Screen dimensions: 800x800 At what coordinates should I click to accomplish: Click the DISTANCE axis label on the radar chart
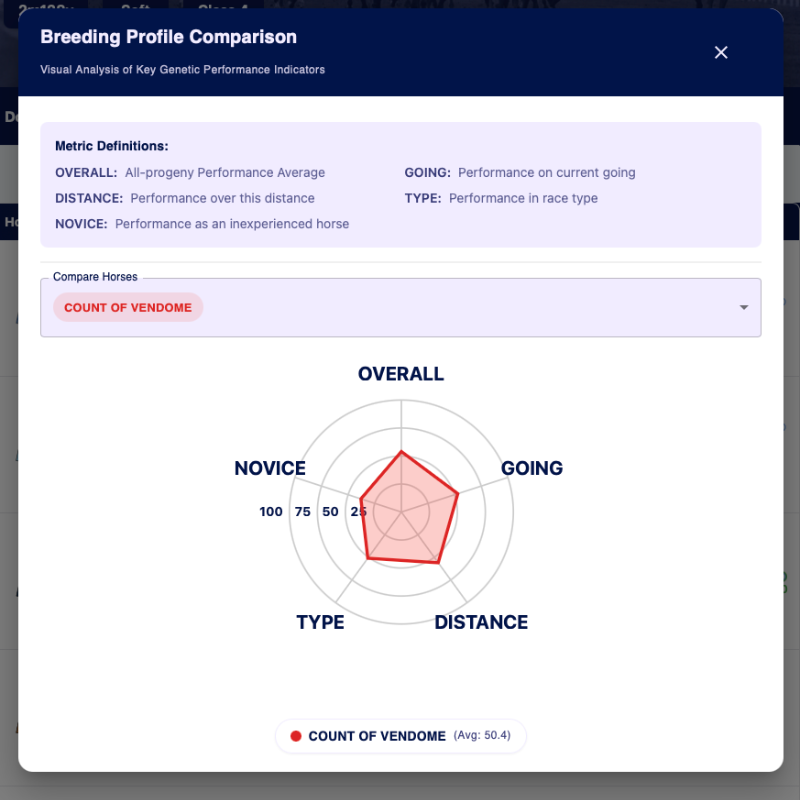coord(480,622)
